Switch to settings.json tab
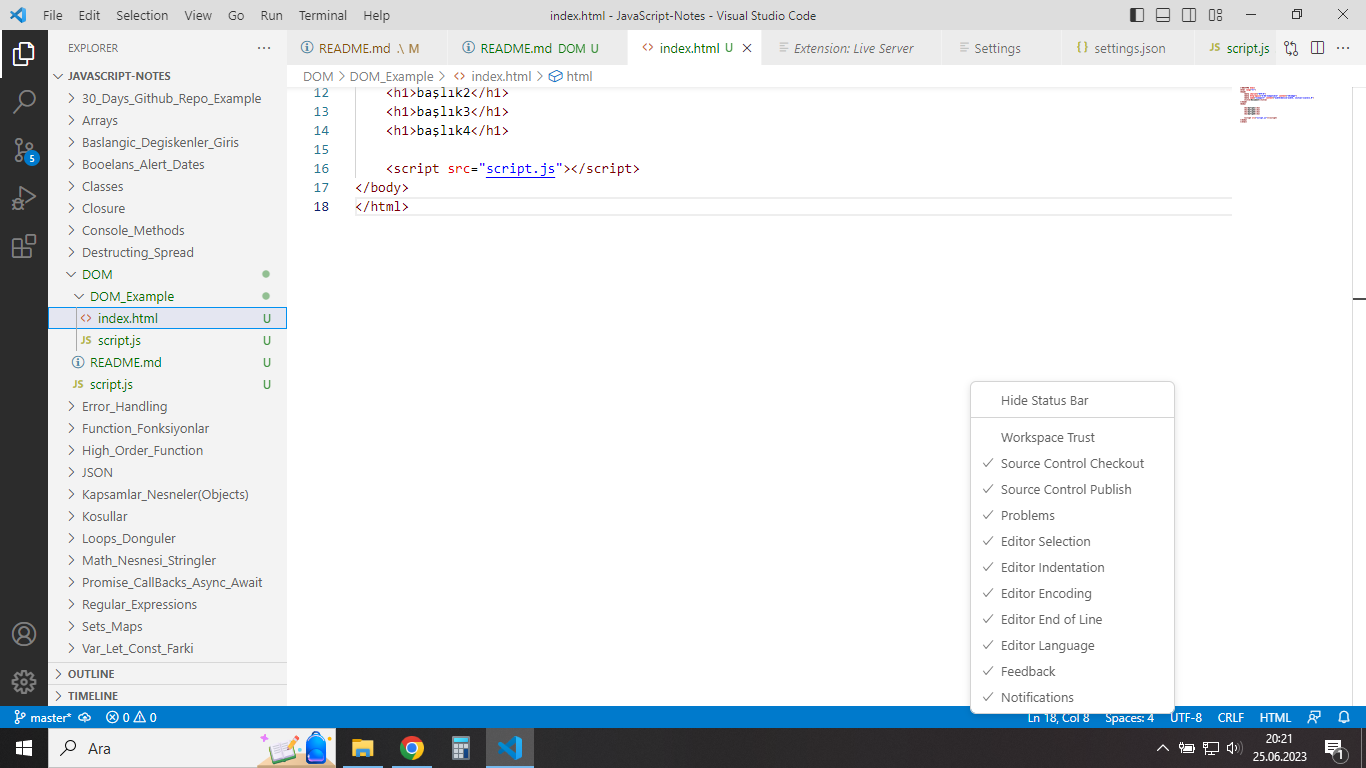This screenshot has height=768, width=1366. click(1128, 48)
